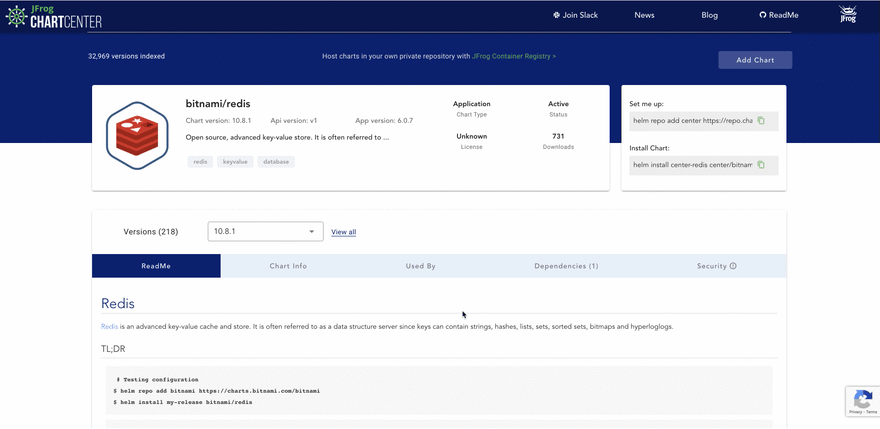Click the helm repo add center command field
Image resolution: width=880 pixels, height=429 pixels.
[704, 121]
